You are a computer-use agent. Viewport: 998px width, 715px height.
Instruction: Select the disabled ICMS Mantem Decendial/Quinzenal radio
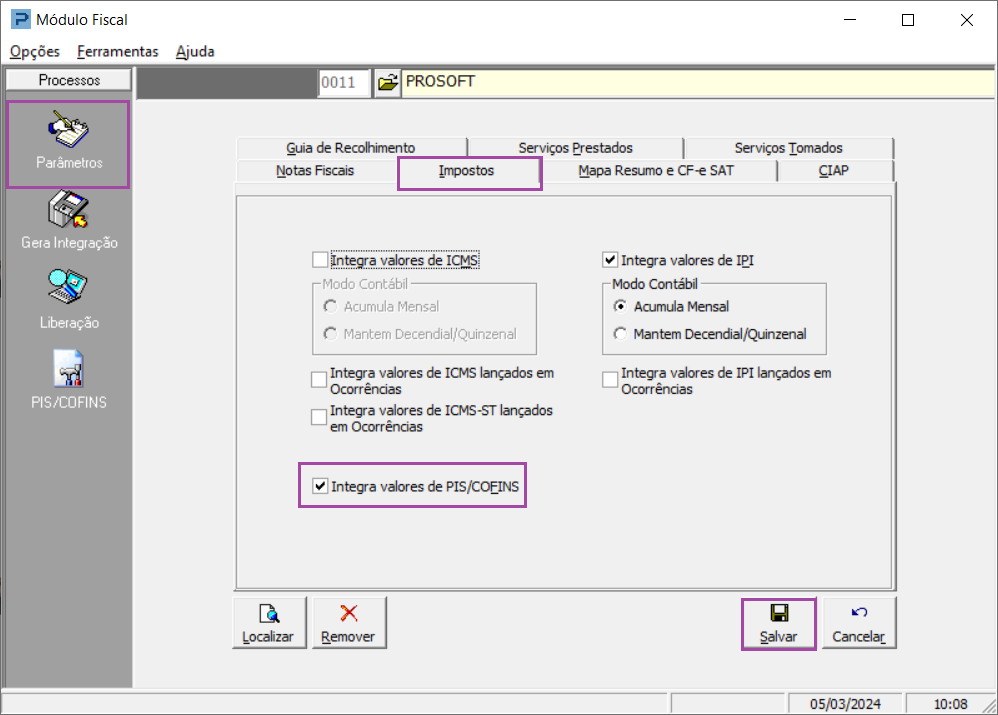pos(330,334)
